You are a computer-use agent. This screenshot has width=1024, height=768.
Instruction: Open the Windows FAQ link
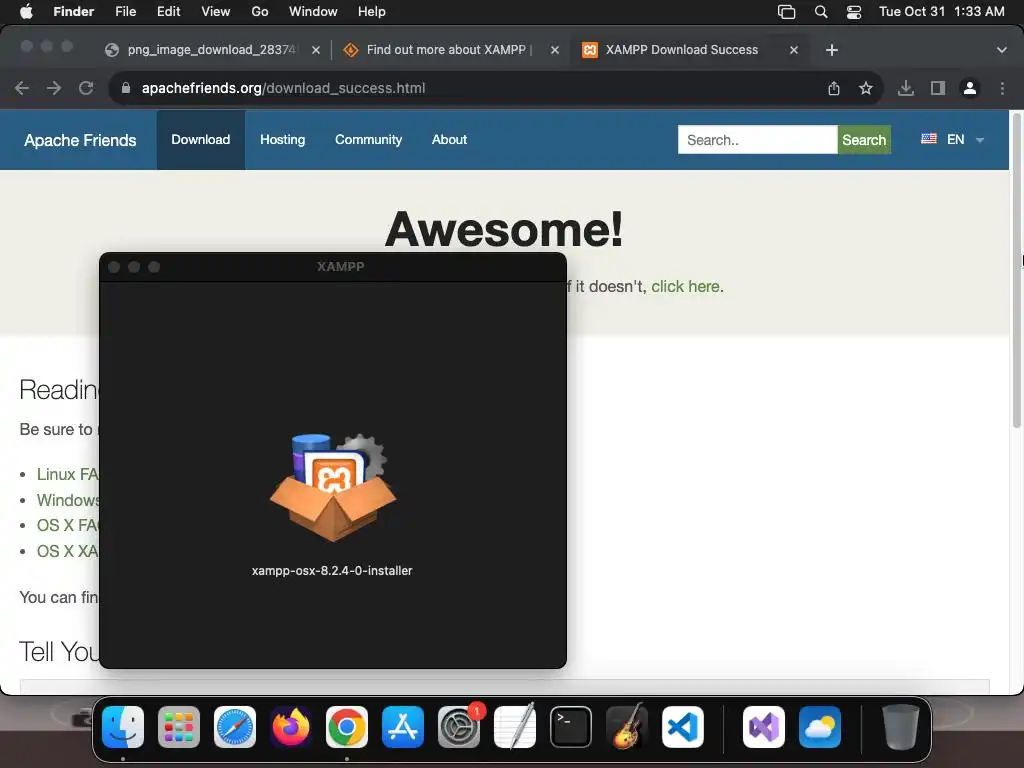pos(67,500)
